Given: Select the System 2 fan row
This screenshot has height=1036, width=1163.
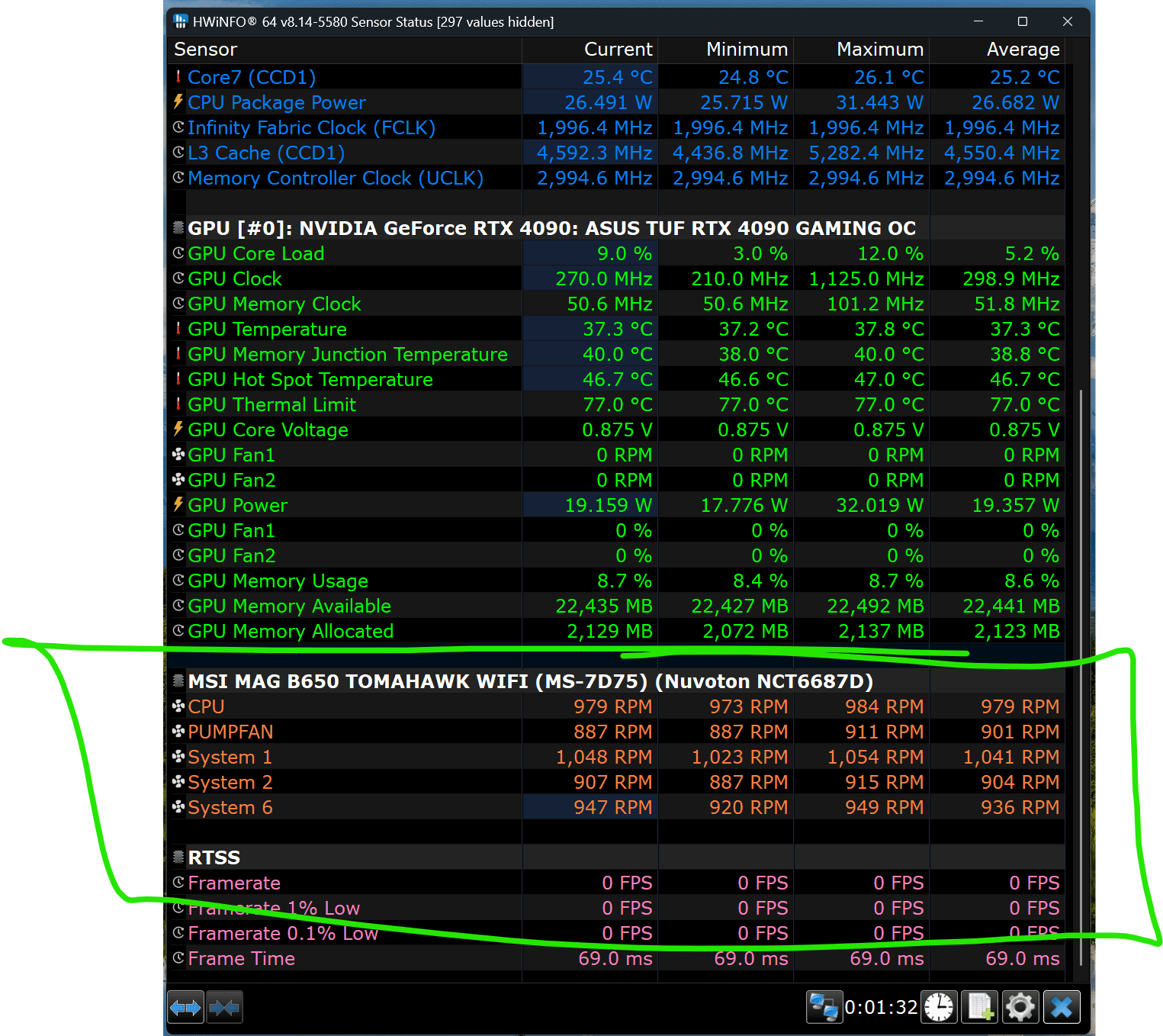Looking at the screenshot, I should pyautogui.click(x=616, y=782).
